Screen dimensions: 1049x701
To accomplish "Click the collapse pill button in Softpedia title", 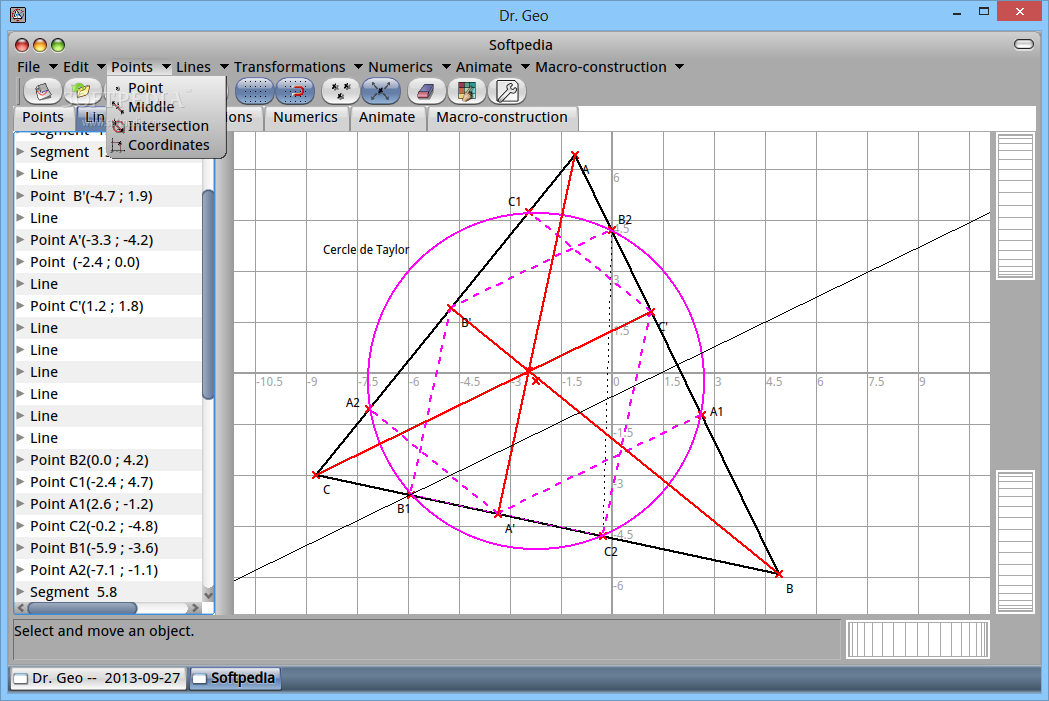I will (x=1024, y=44).
